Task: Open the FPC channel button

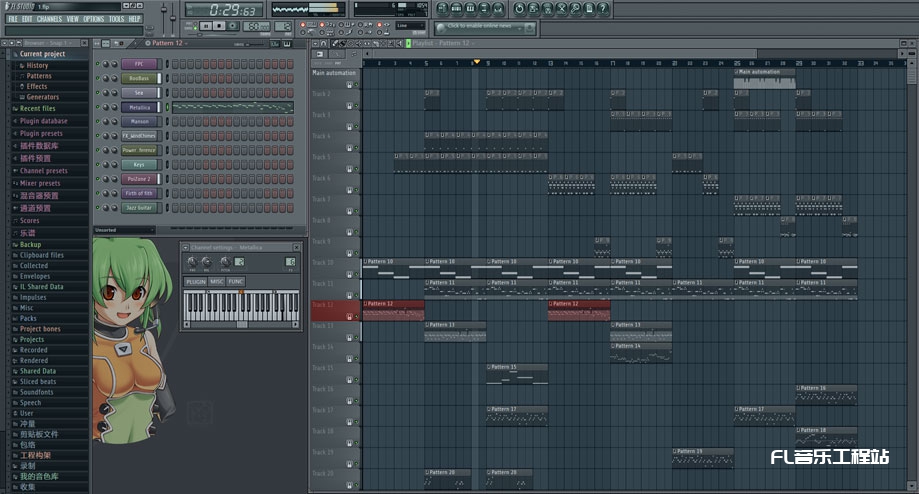Action: point(139,64)
